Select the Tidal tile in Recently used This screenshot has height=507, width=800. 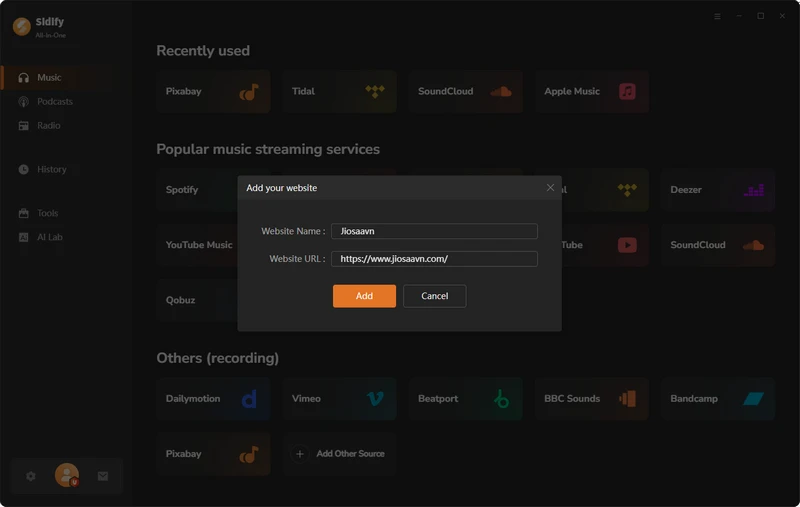coord(338,92)
